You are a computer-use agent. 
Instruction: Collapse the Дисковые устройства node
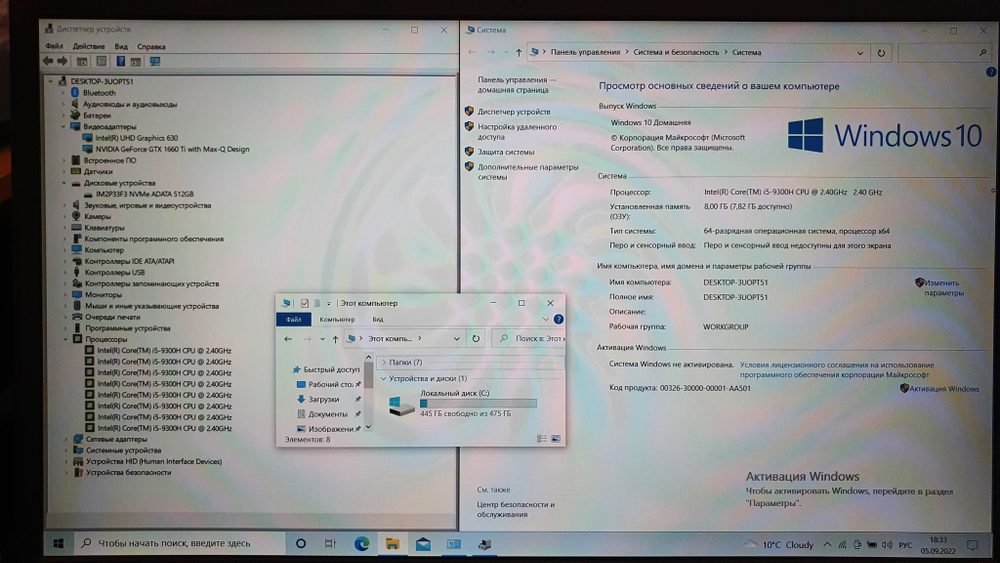(64, 183)
